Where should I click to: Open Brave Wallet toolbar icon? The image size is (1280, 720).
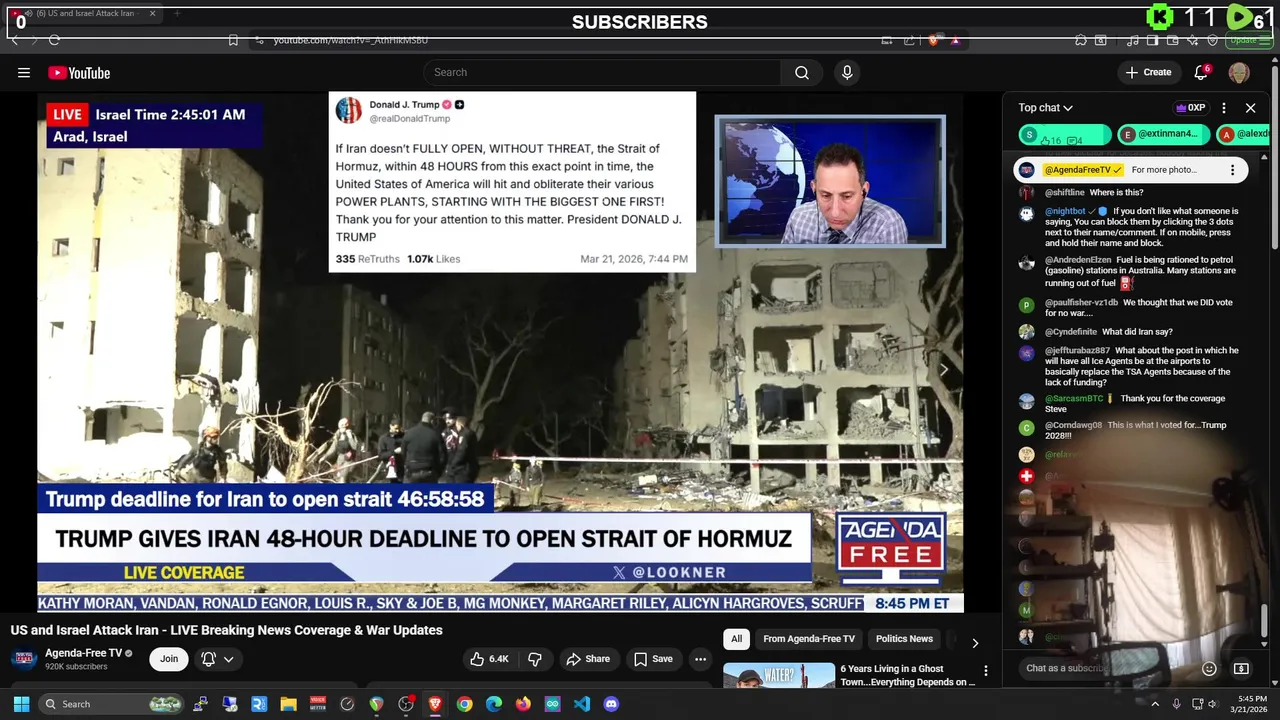[x=1172, y=40]
